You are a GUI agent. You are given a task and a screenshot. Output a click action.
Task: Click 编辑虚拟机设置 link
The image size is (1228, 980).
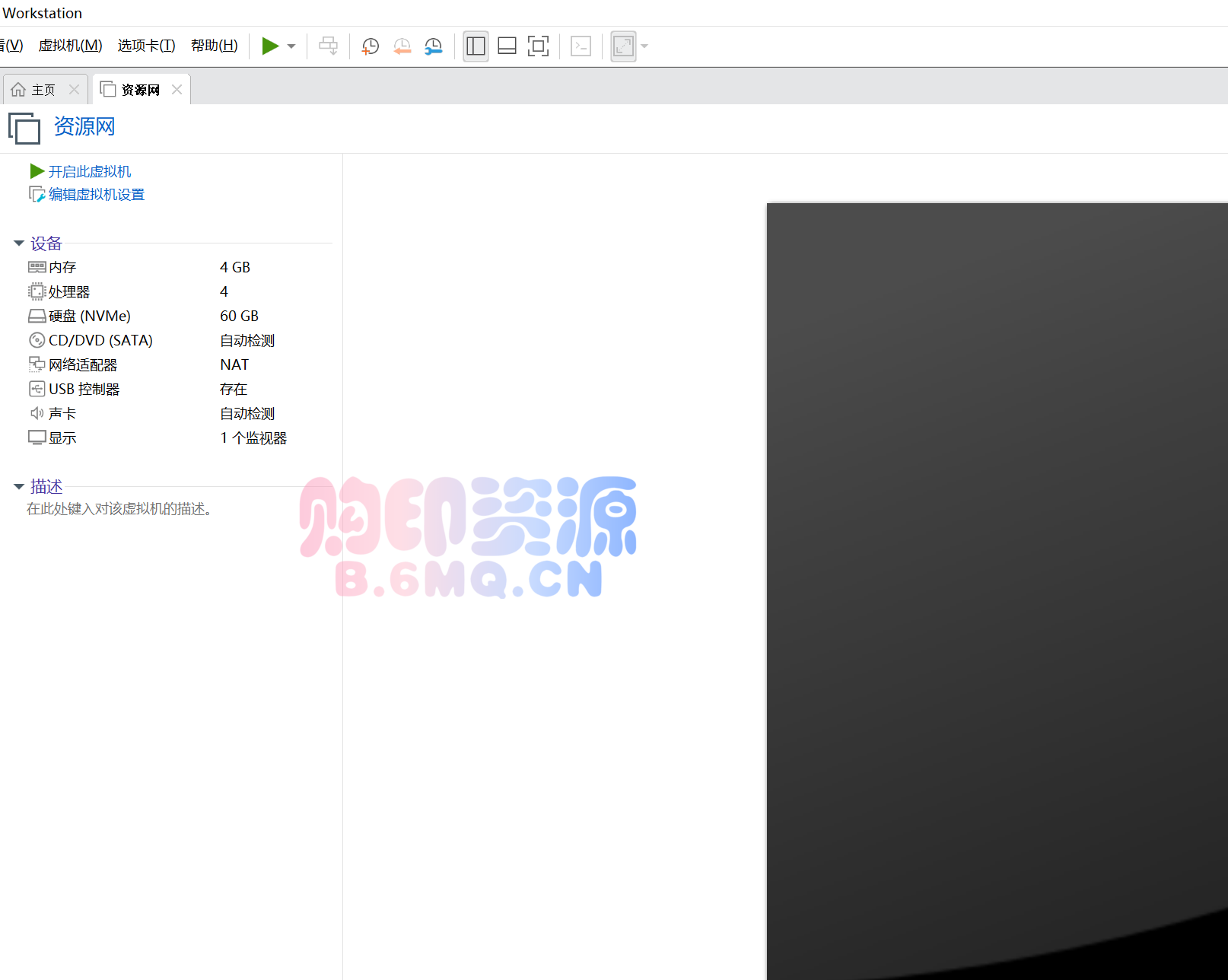tap(97, 195)
